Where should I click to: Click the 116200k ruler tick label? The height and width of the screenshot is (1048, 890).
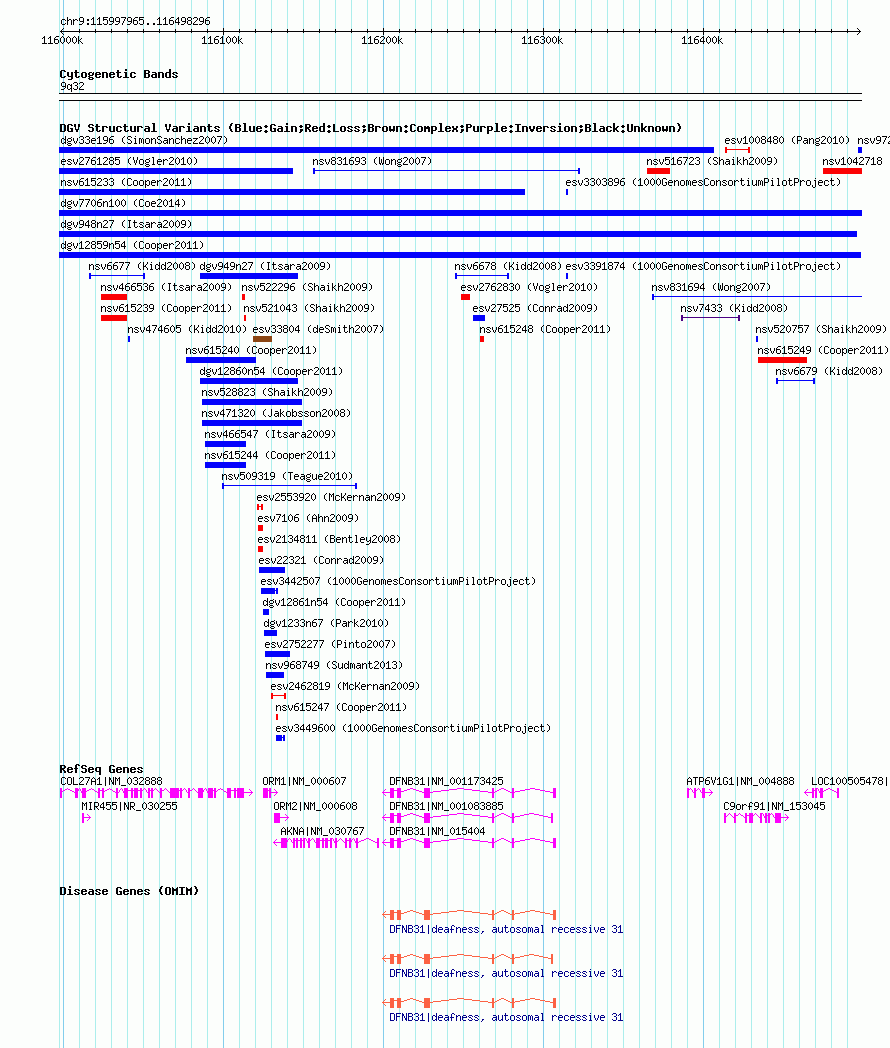click(382, 40)
